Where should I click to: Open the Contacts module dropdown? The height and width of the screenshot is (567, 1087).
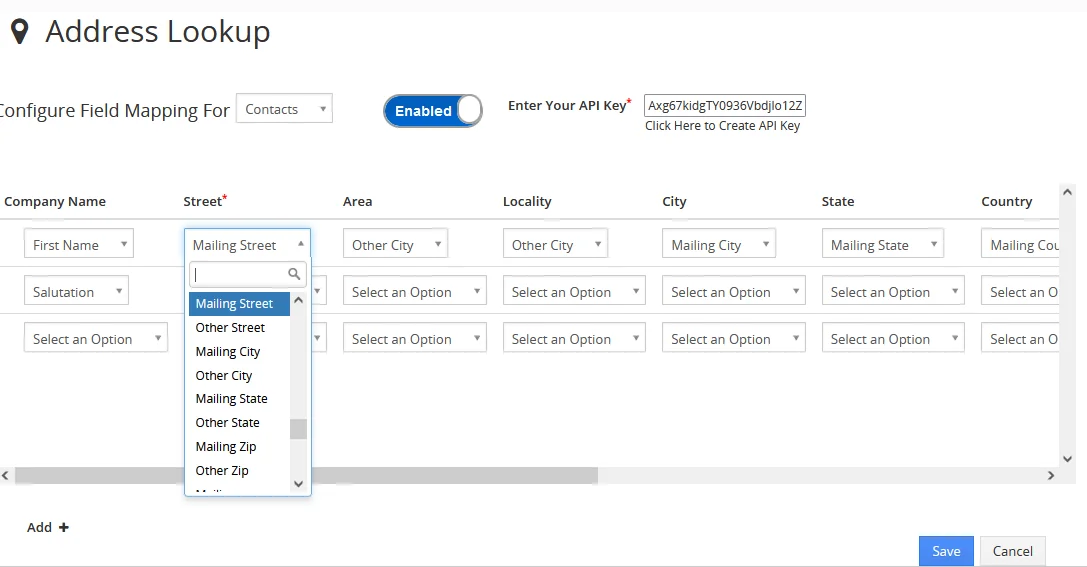tap(284, 109)
